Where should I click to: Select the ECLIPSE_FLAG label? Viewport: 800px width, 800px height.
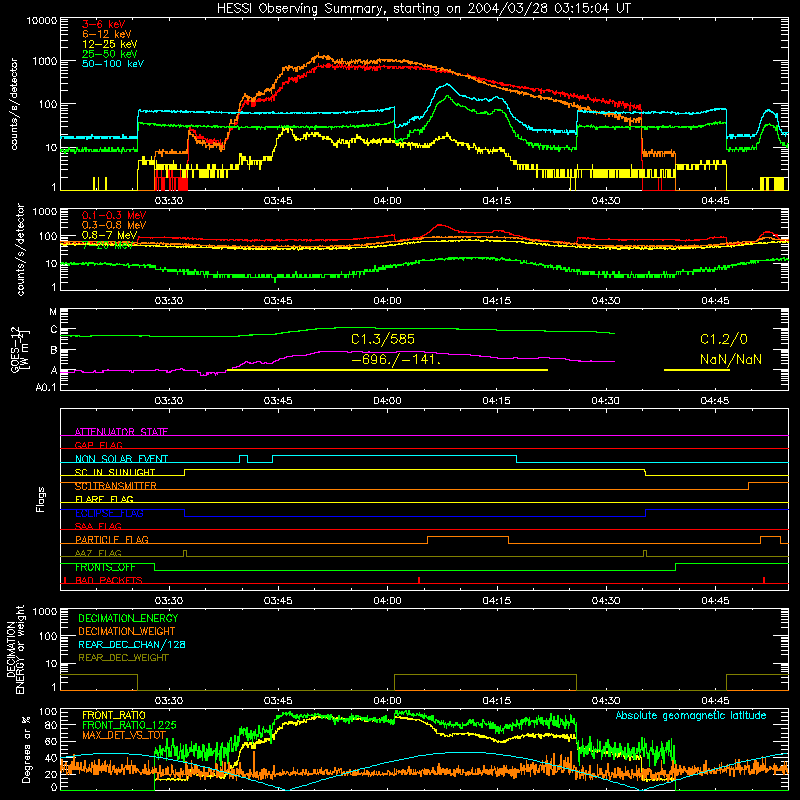(109, 513)
